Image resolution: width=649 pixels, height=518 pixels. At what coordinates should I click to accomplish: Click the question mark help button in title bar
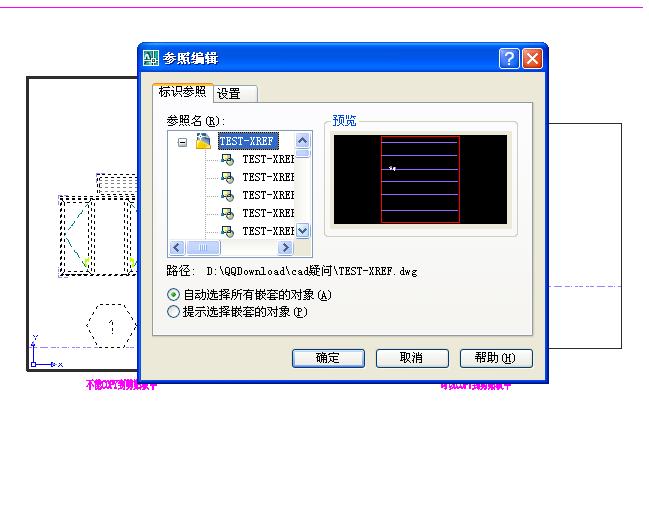[509, 58]
